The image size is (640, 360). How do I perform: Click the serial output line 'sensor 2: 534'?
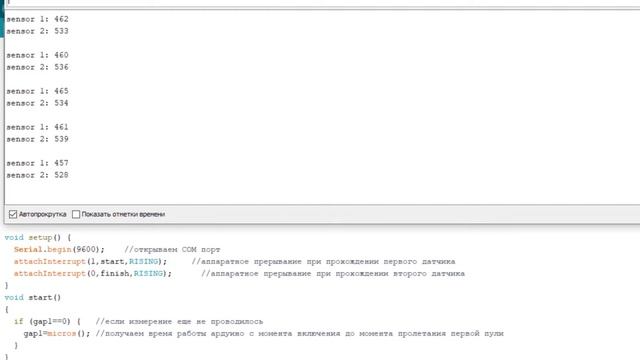[x=37, y=103]
